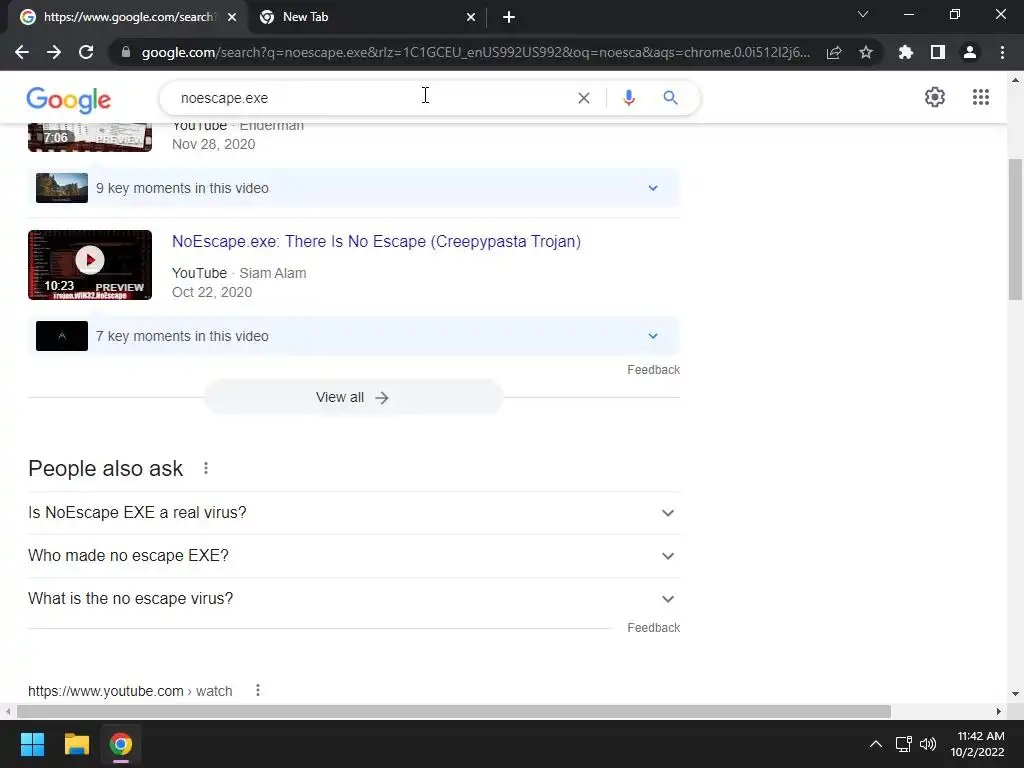Reload the current page
1024x768 pixels.
86,52
